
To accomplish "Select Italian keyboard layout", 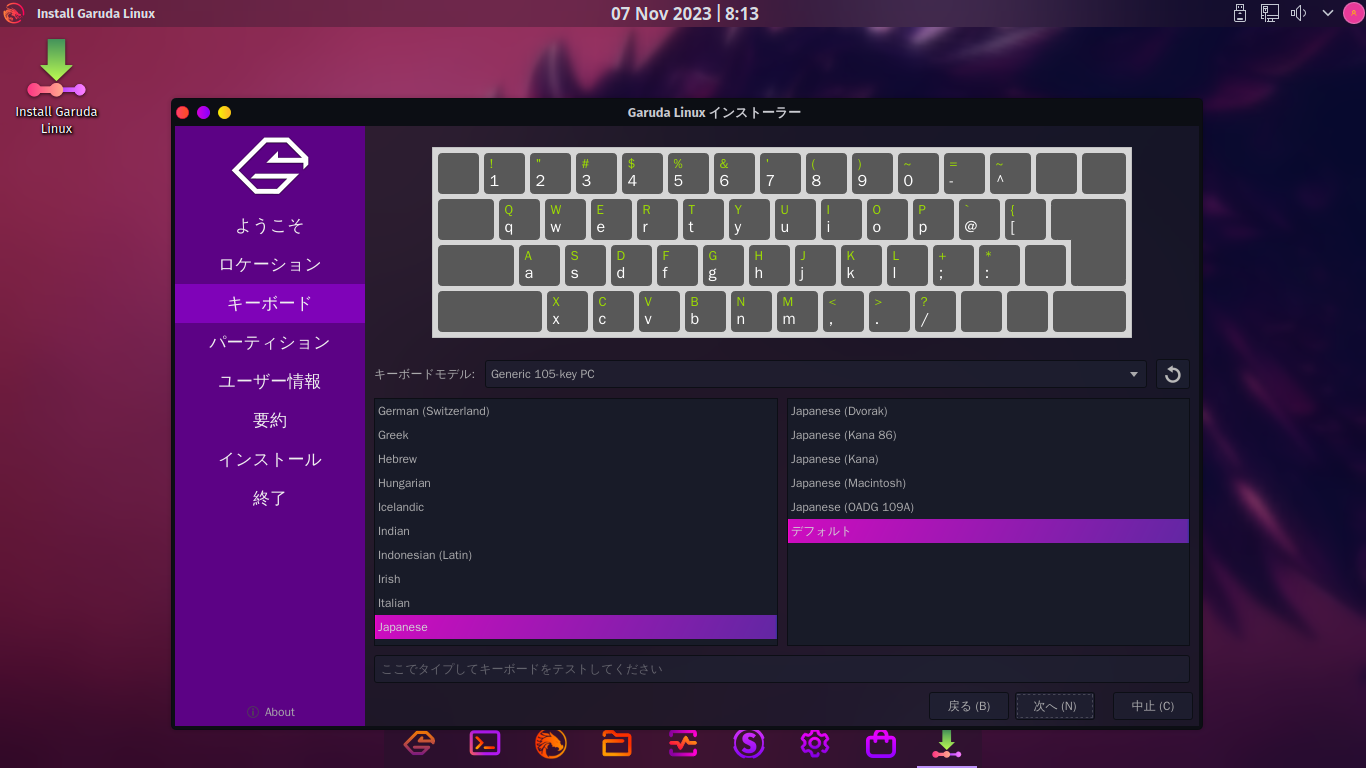I will click(576, 603).
